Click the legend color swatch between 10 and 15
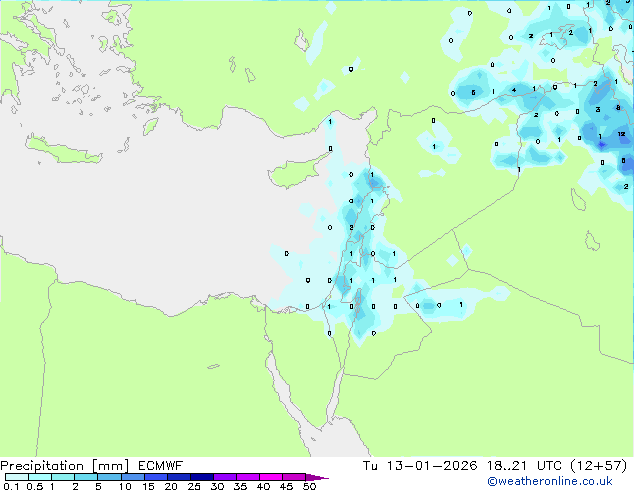Screen dimensions: 634x490 pyautogui.click(x=132, y=477)
